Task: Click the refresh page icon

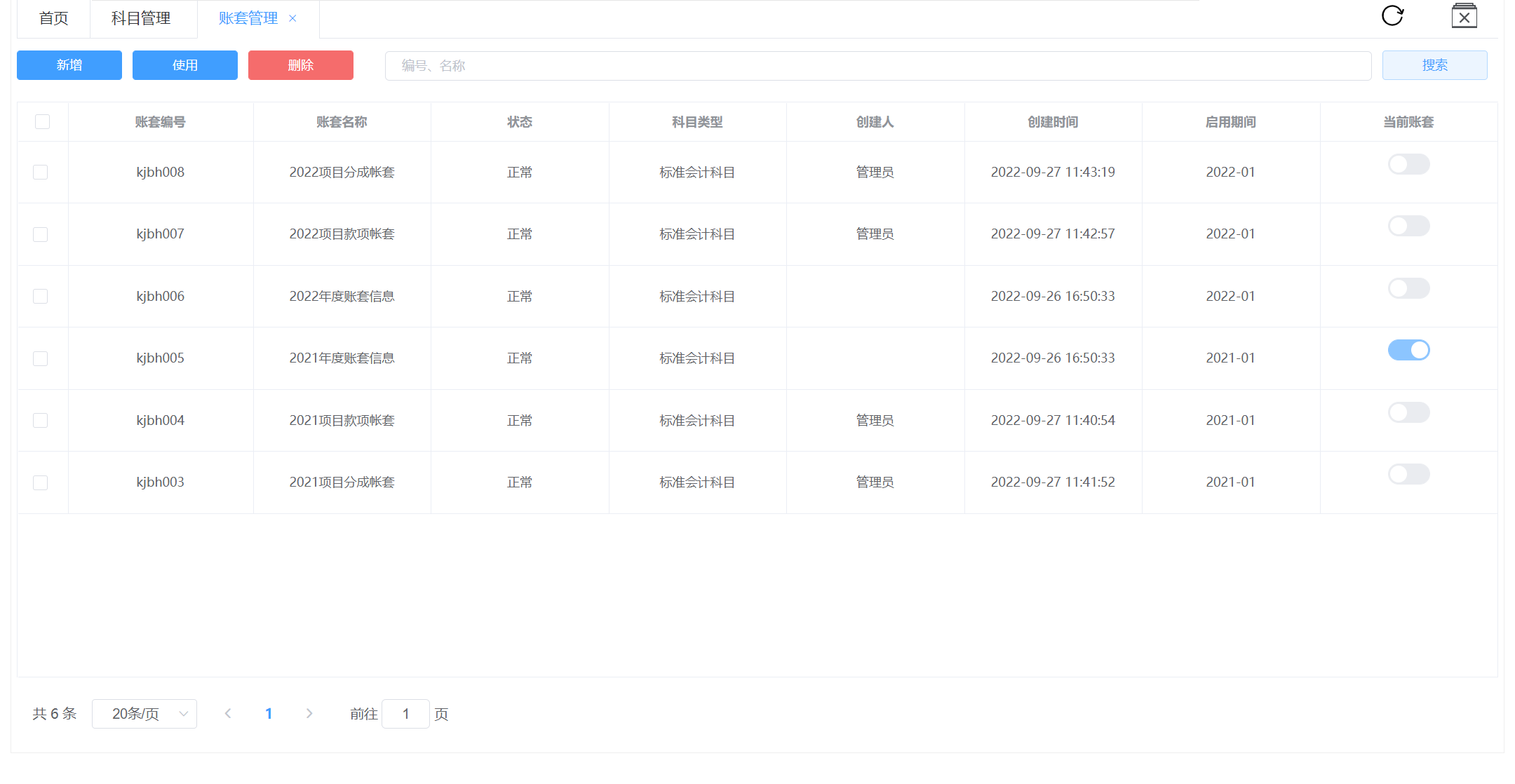Action: tap(1392, 15)
